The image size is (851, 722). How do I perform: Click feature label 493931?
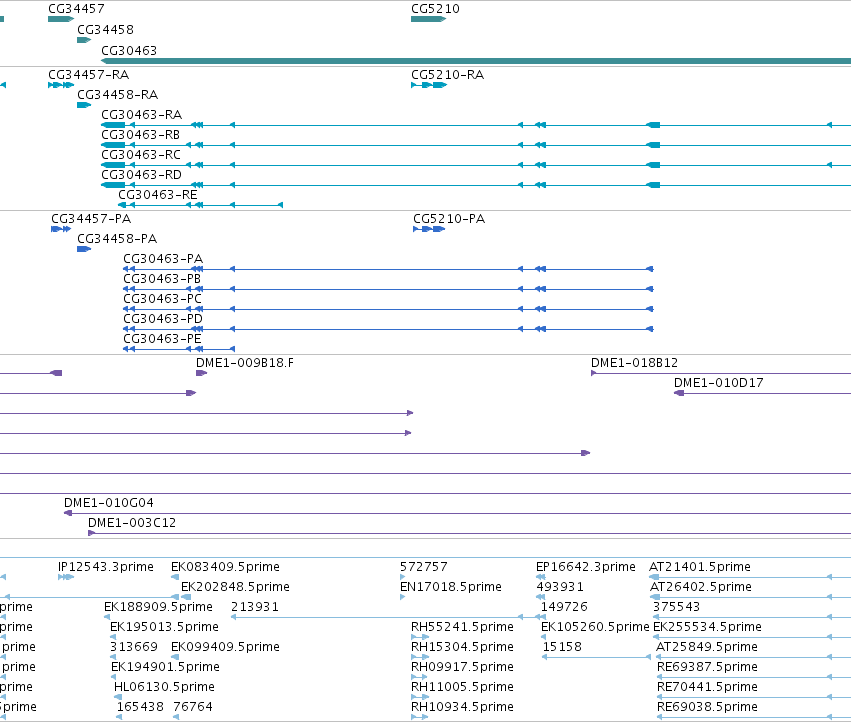(560, 587)
